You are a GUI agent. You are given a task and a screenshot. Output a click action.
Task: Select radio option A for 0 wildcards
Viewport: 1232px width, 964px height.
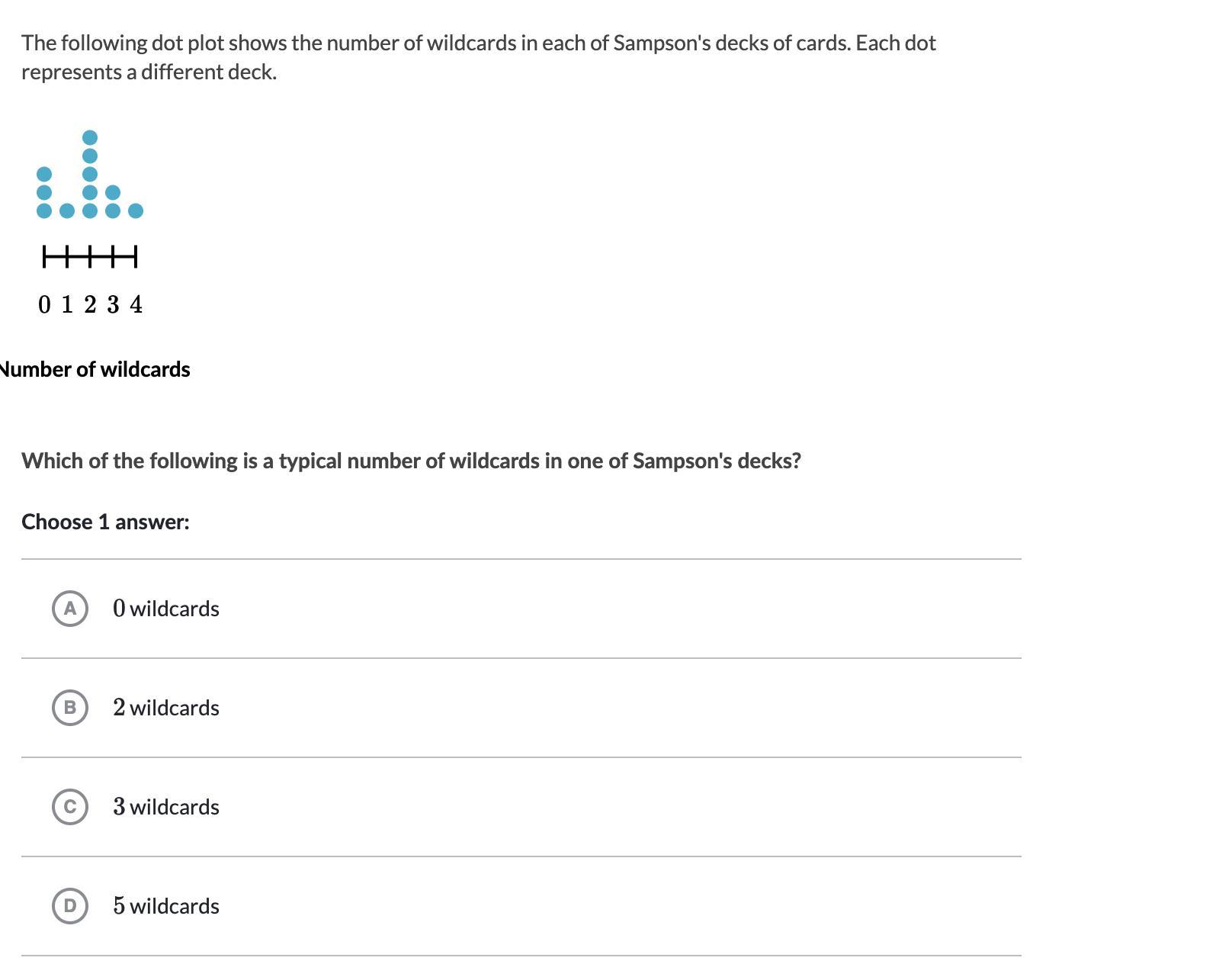point(70,609)
